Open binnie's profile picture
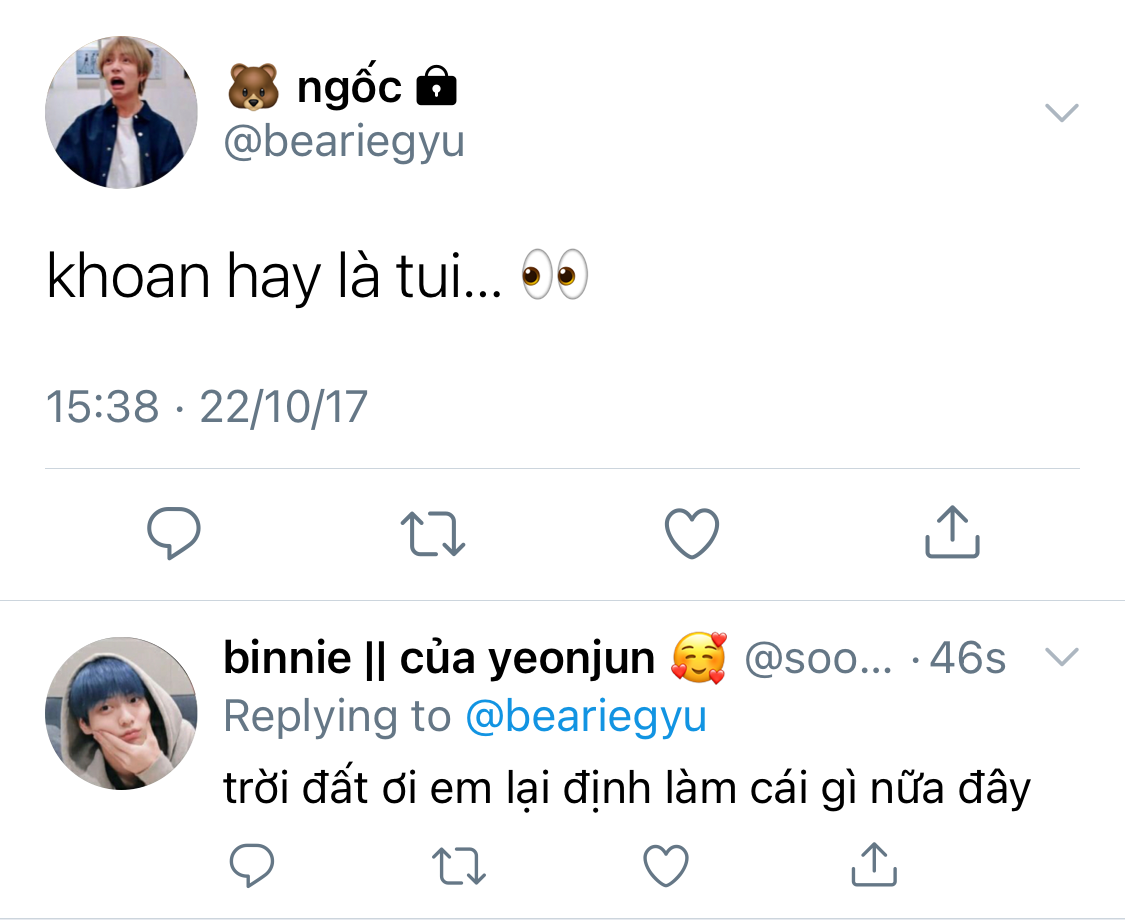 click(121, 713)
